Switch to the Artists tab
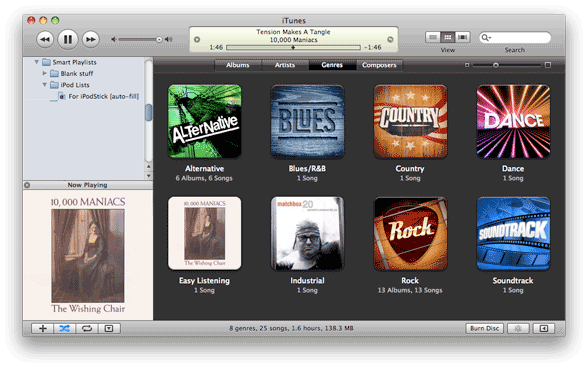Image resolution: width=588 pixels, height=368 pixels. (285, 65)
